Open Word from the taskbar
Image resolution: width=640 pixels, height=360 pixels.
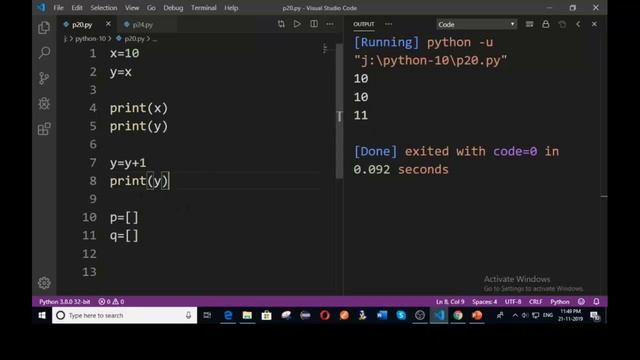(x=382, y=315)
